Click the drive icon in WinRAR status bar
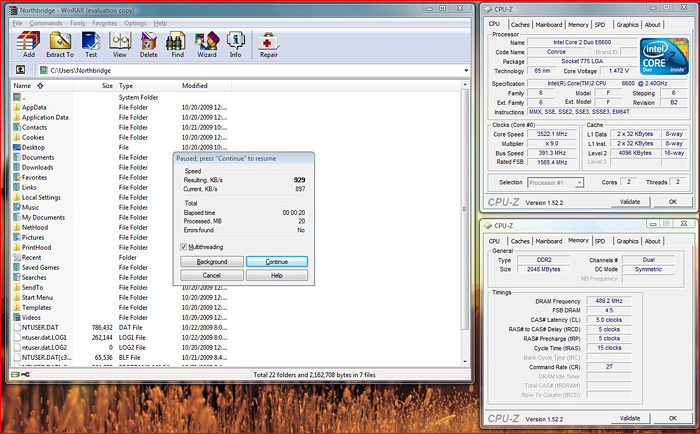 coord(15,375)
